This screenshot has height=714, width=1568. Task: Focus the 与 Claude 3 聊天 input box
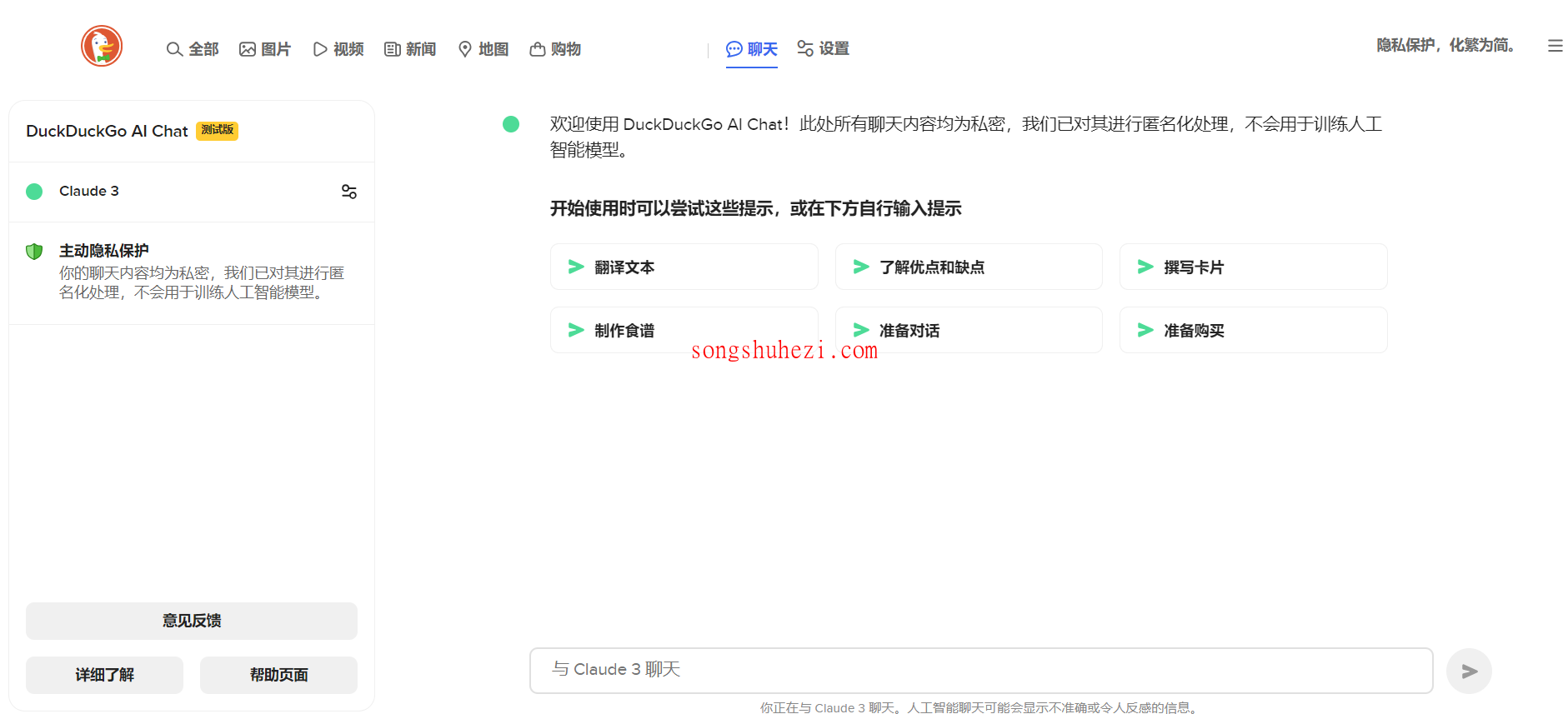pos(981,671)
